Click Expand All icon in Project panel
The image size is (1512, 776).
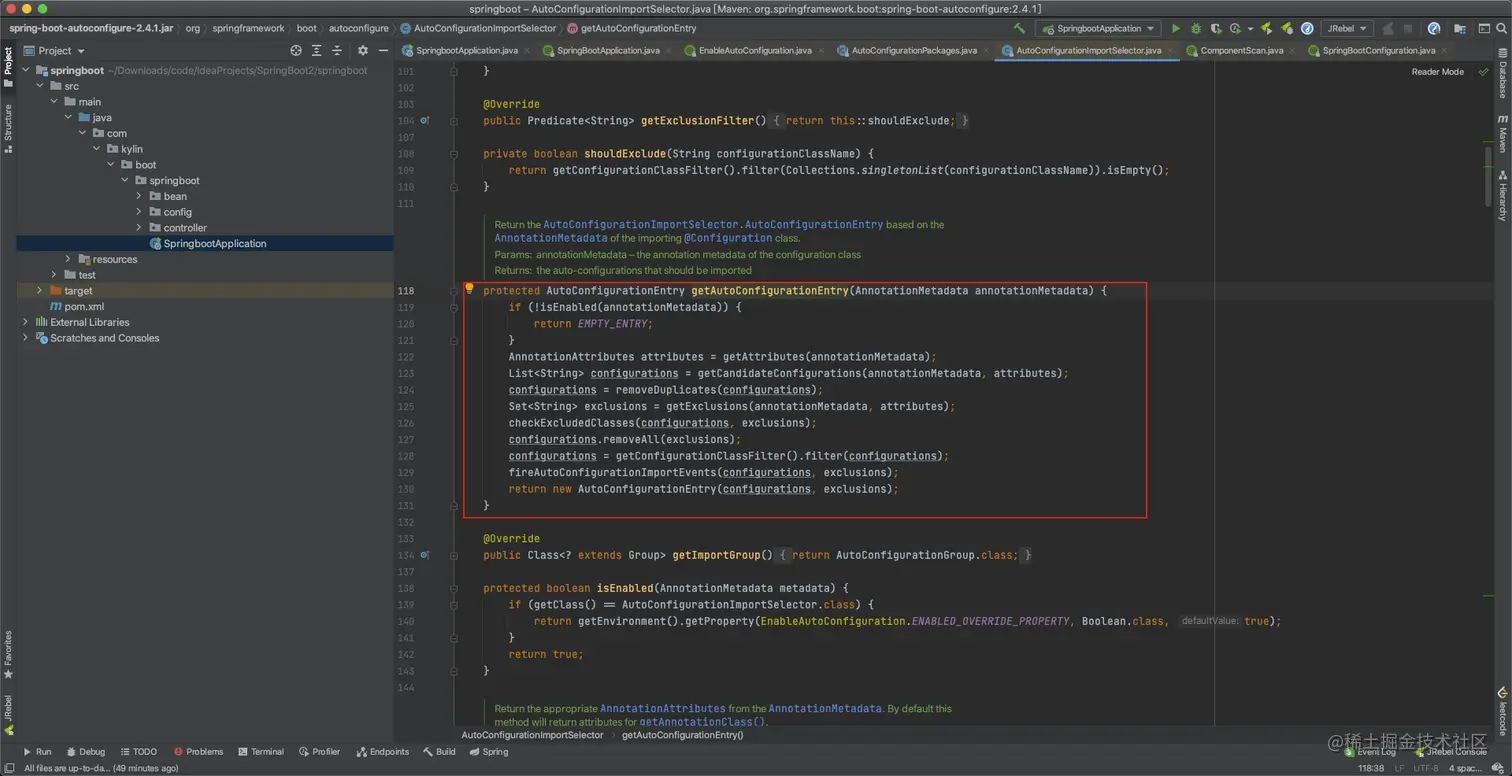(x=317, y=50)
